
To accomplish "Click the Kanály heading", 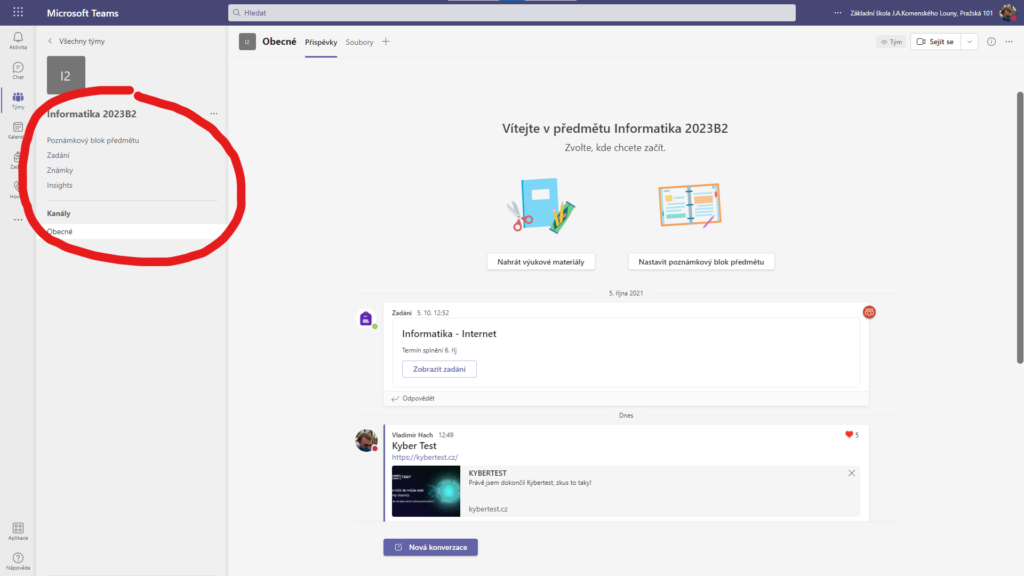I will click(x=59, y=214).
